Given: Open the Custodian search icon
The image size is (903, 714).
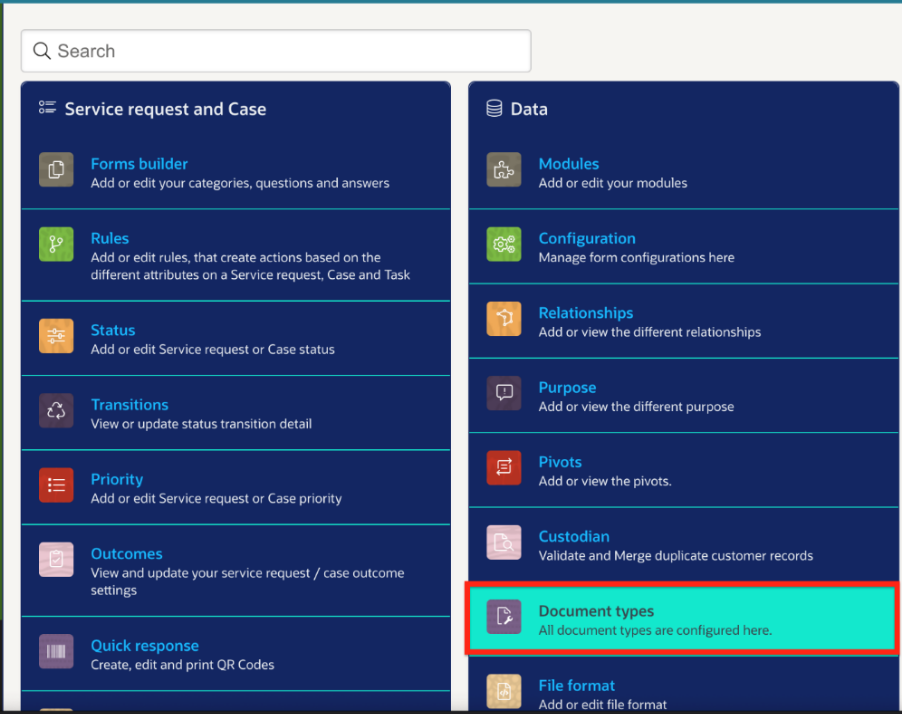Looking at the screenshot, I should click(504, 542).
